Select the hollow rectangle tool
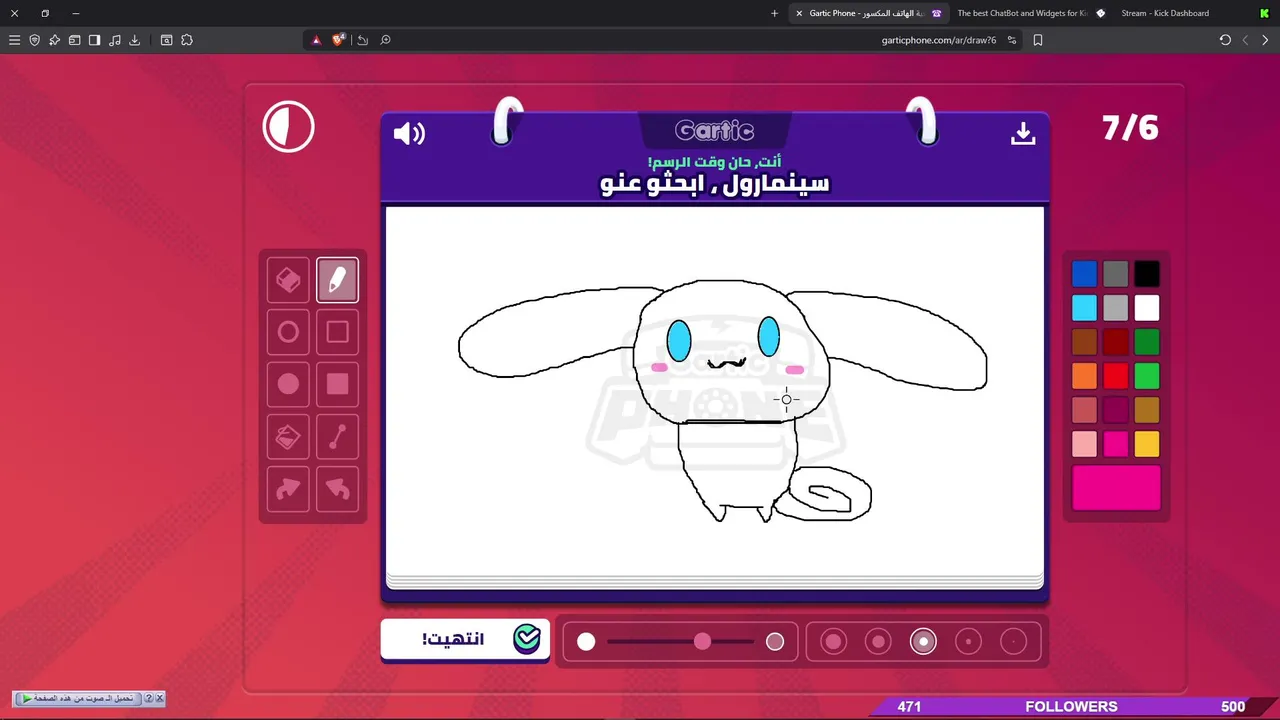Screen dimensions: 1280x720 pos(337,332)
